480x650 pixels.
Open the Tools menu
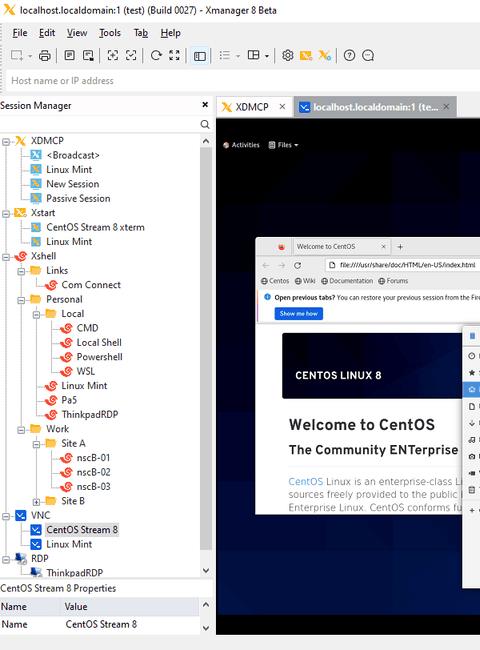pyautogui.click(x=110, y=33)
